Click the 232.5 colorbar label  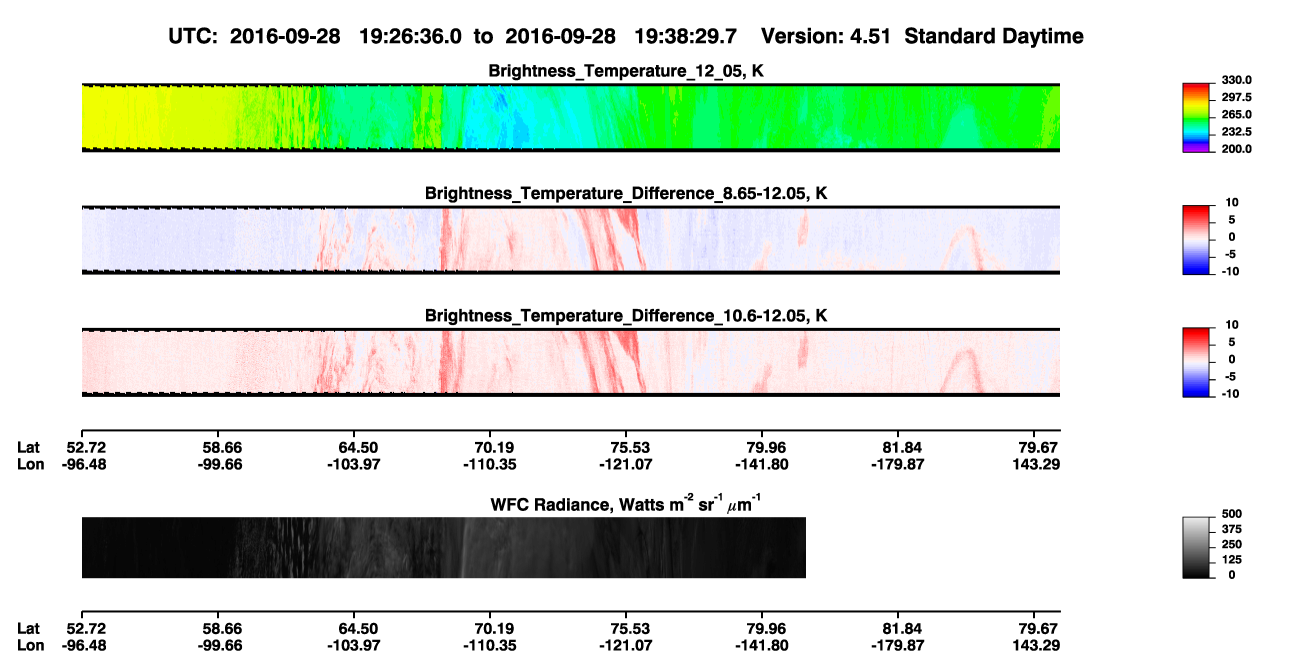[1237, 132]
